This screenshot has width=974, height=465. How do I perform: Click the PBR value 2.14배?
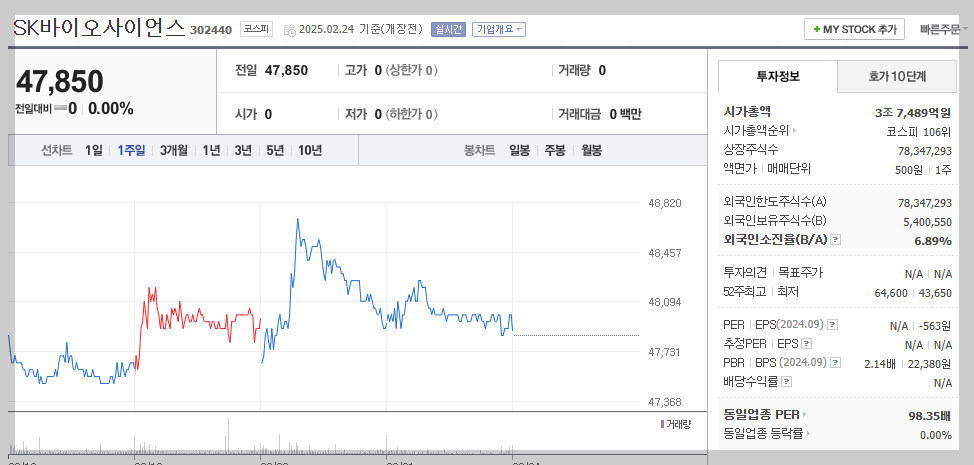pos(880,363)
